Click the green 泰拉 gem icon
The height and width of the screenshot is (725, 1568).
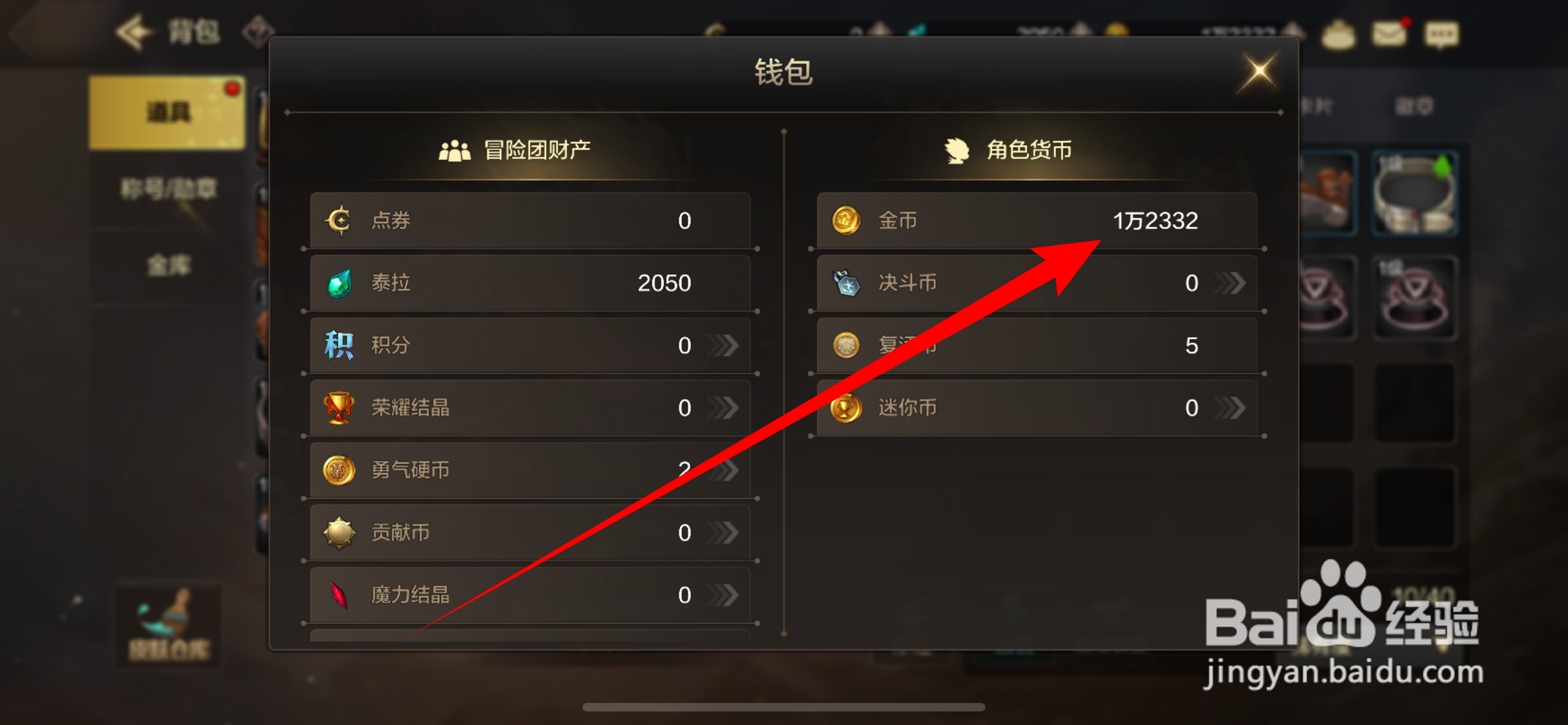coord(339,283)
